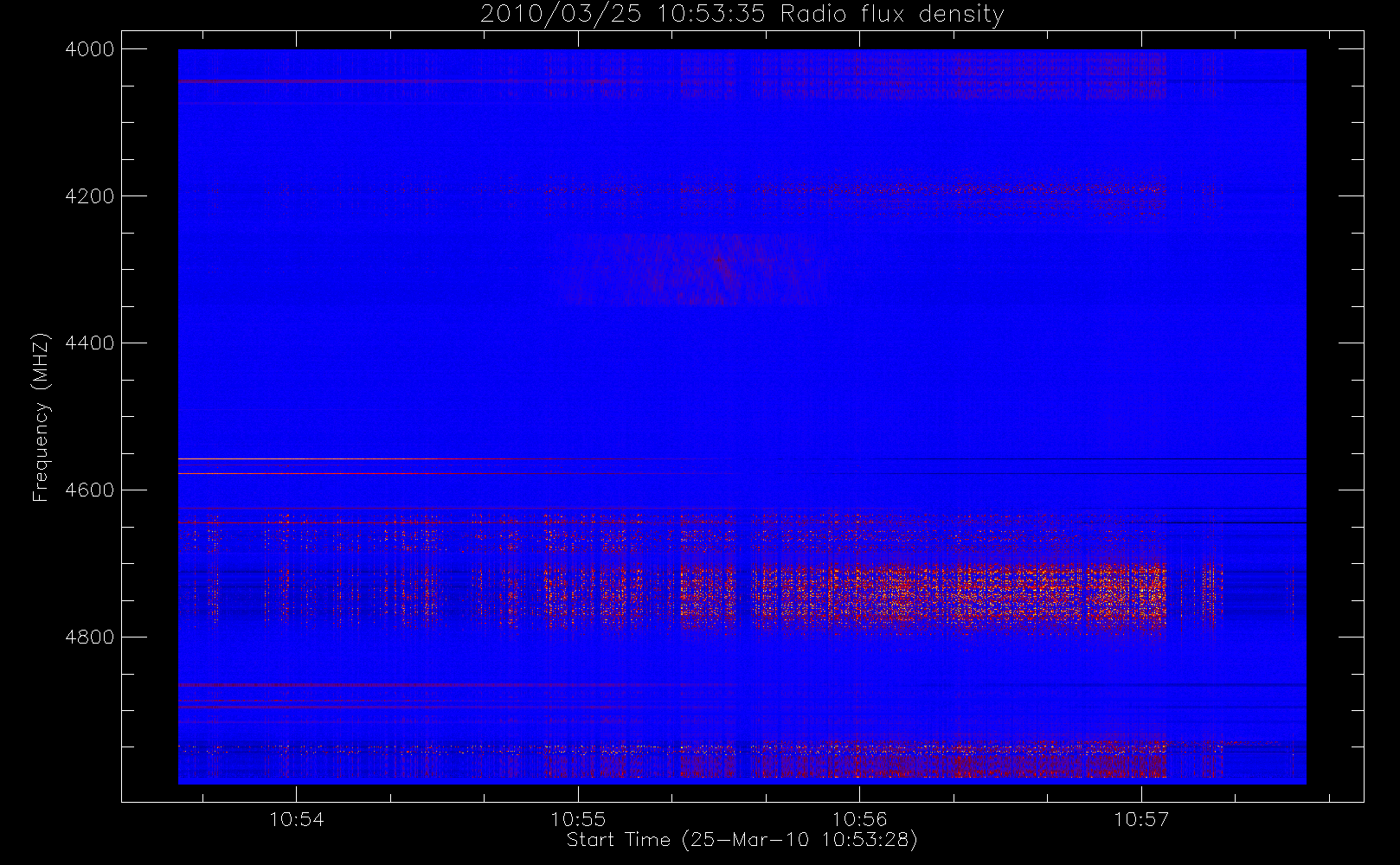Image resolution: width=1400 pixels, height=865 pixels.
Task: Click the 10:57 time tick label
Action: coord(1140,819)
